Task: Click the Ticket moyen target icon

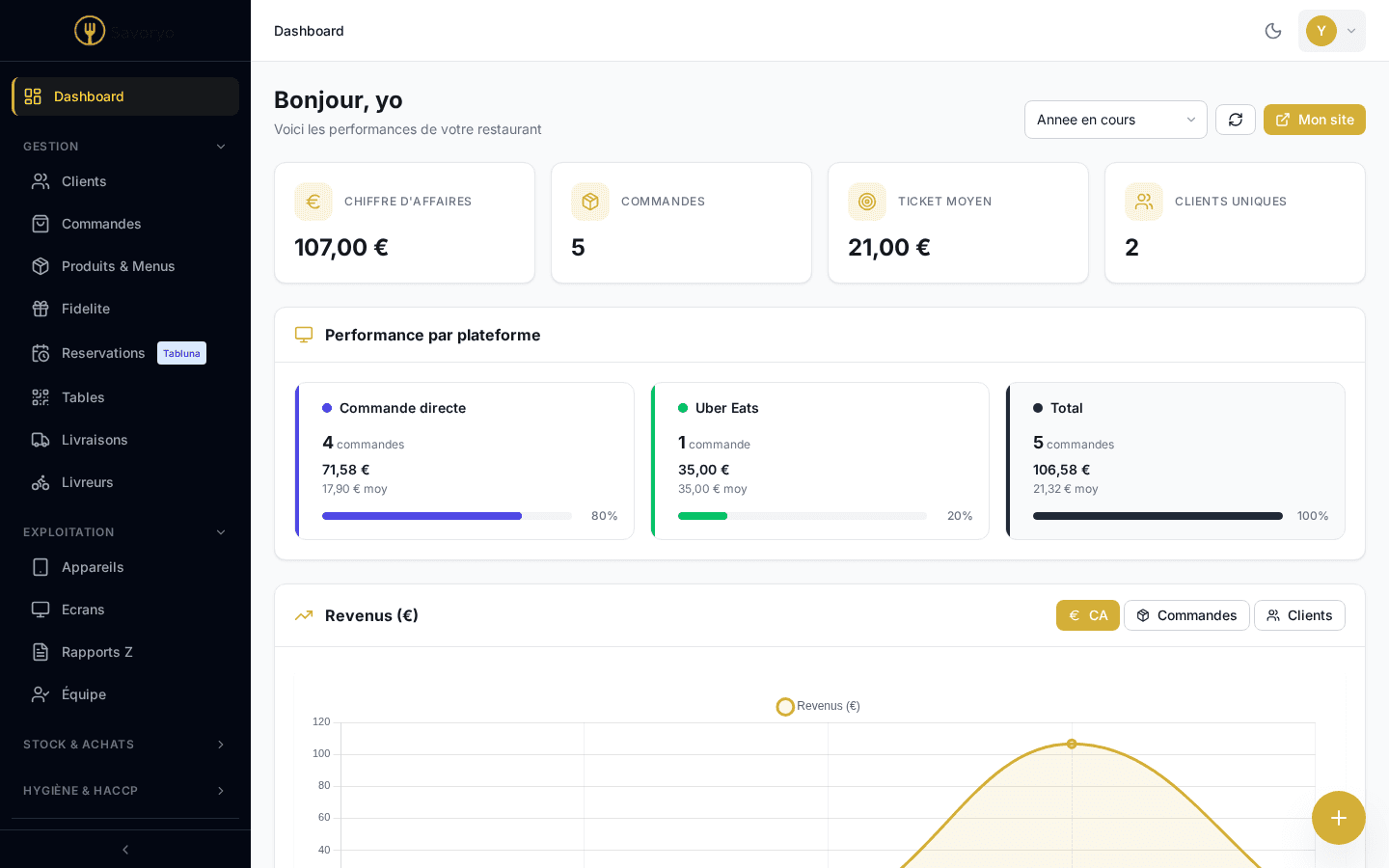Action: tap(867, 202)
